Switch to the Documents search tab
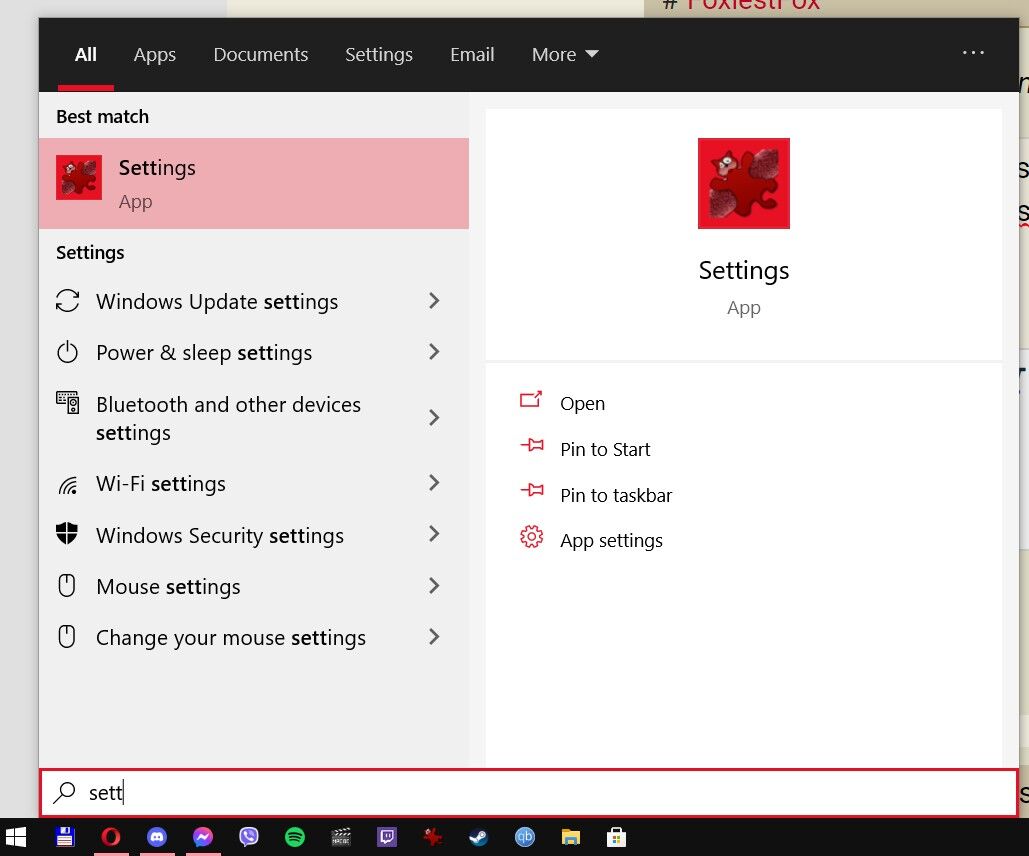This screenshot has height=856, width=1029. (261, 54)
